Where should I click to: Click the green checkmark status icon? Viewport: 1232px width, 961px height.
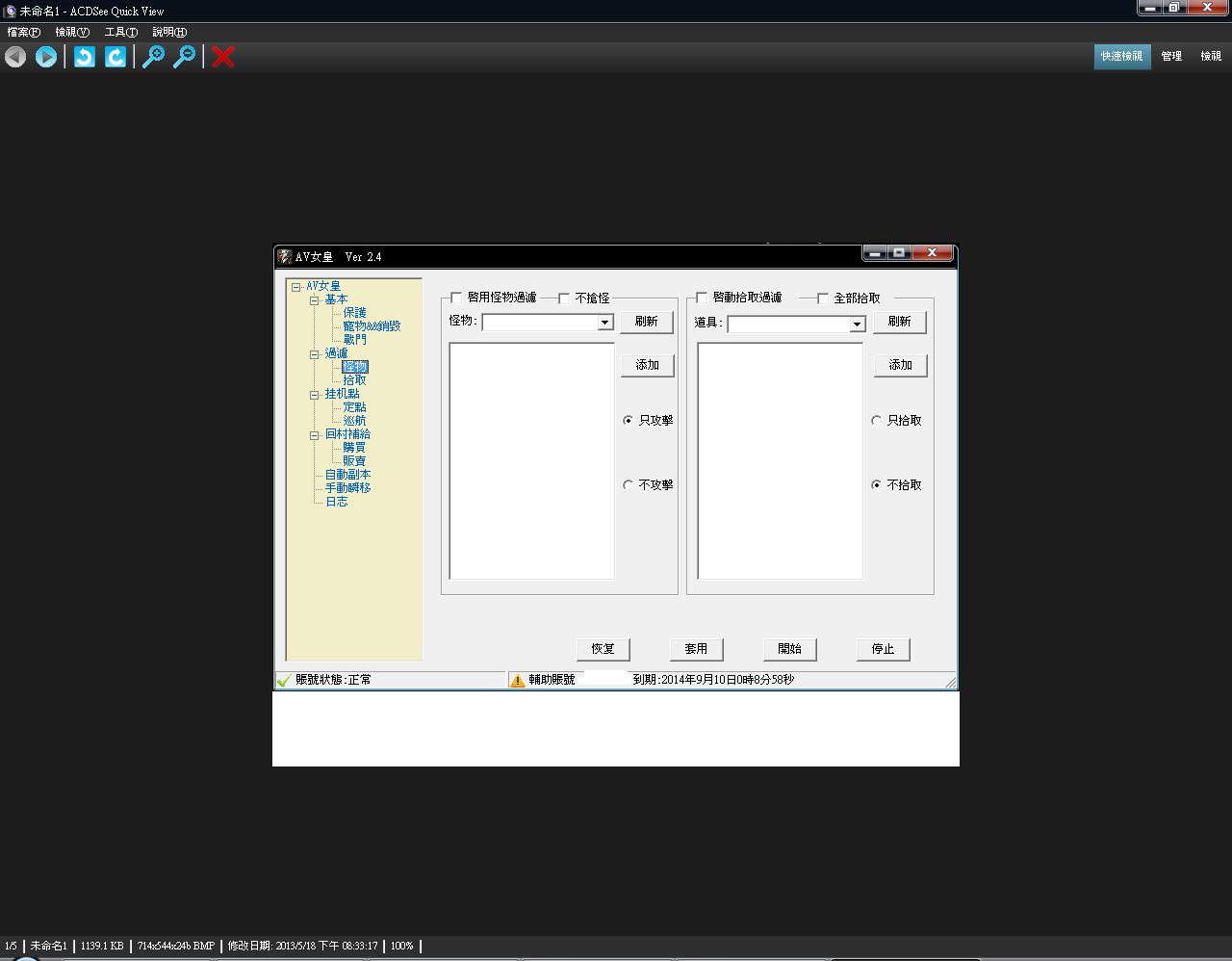(284, 680)
